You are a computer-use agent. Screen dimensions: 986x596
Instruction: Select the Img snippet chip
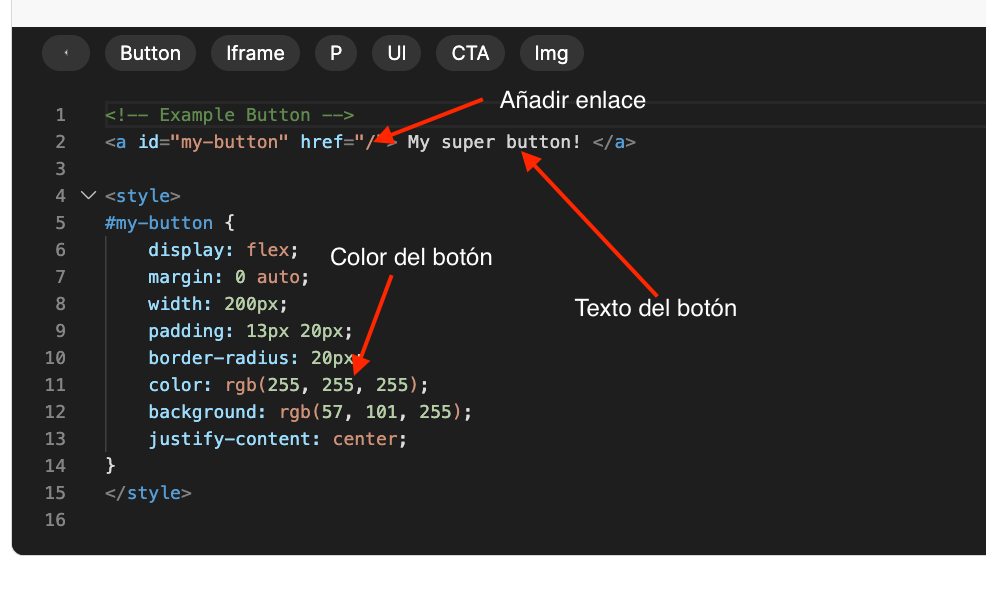(551, 53)
